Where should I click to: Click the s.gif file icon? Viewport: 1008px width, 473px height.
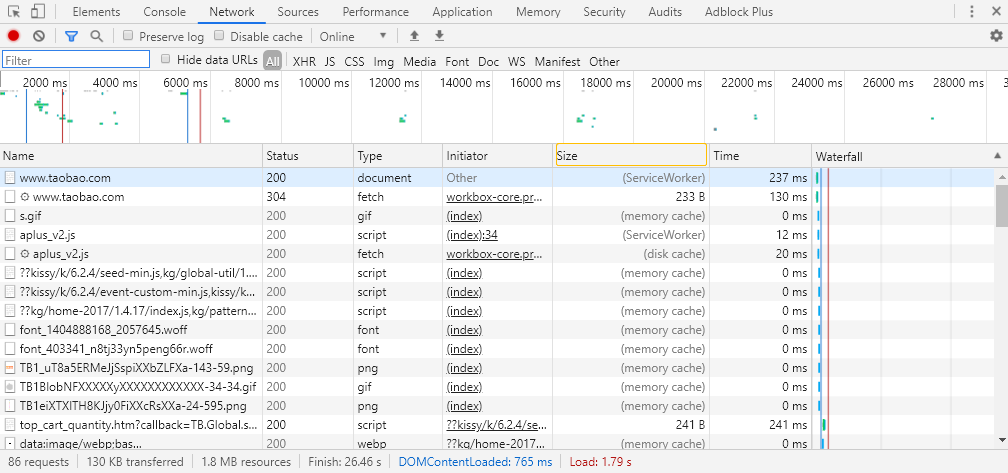pyautogui.click(x=10, y=216)
